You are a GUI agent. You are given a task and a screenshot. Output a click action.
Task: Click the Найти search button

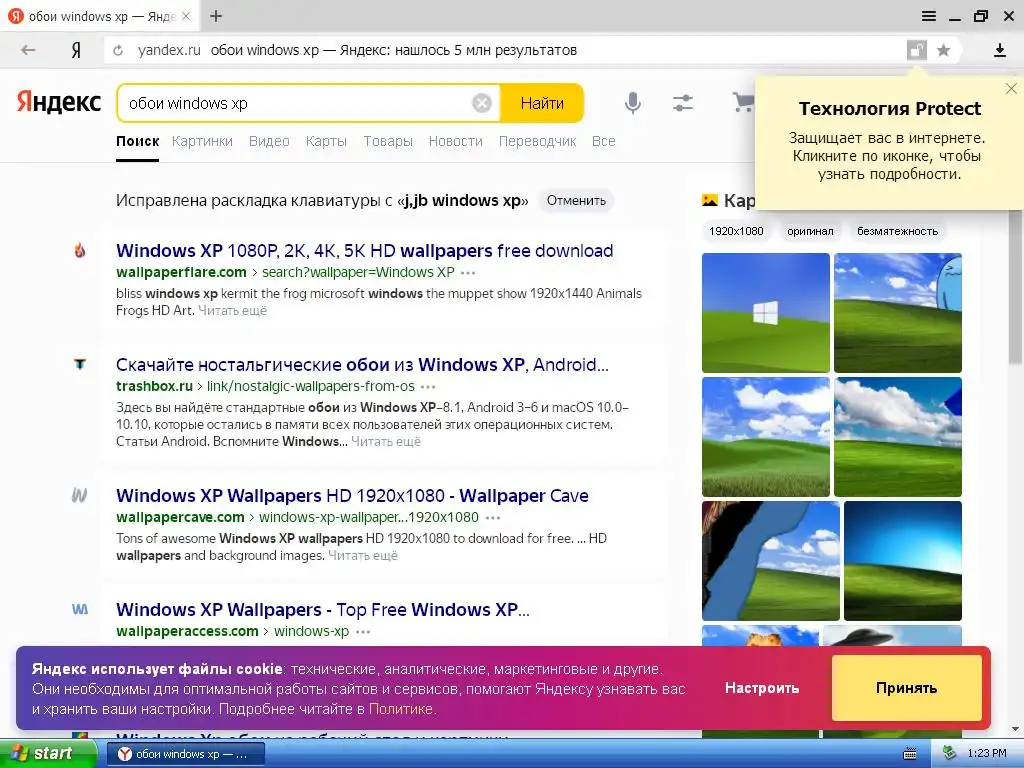point(541,103)
